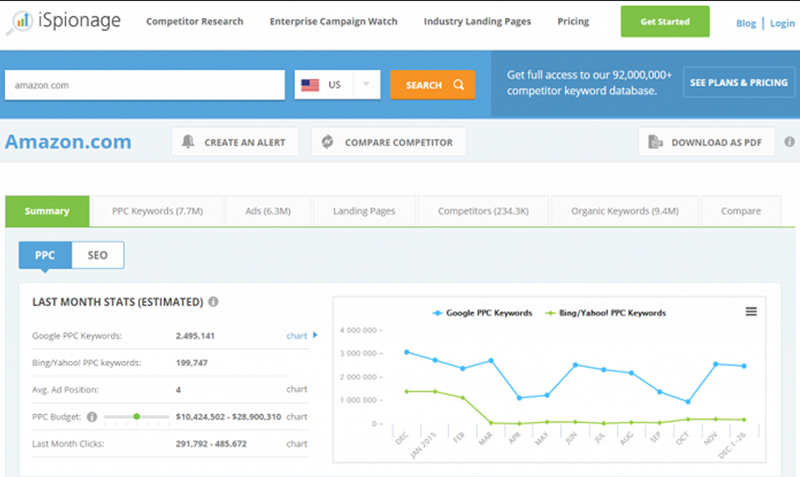Switch to SEO view
Screen dimensions: 800x477
97,255
